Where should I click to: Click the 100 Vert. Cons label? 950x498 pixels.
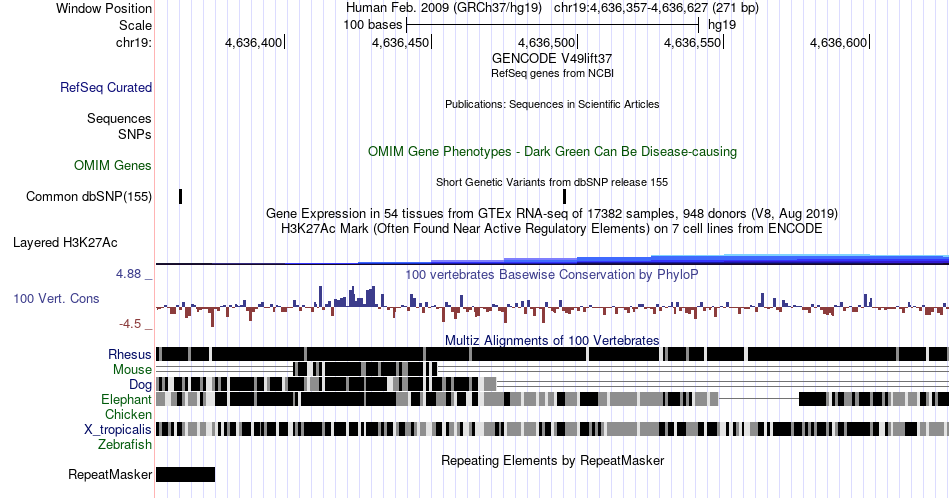click(x=56, y=298)
